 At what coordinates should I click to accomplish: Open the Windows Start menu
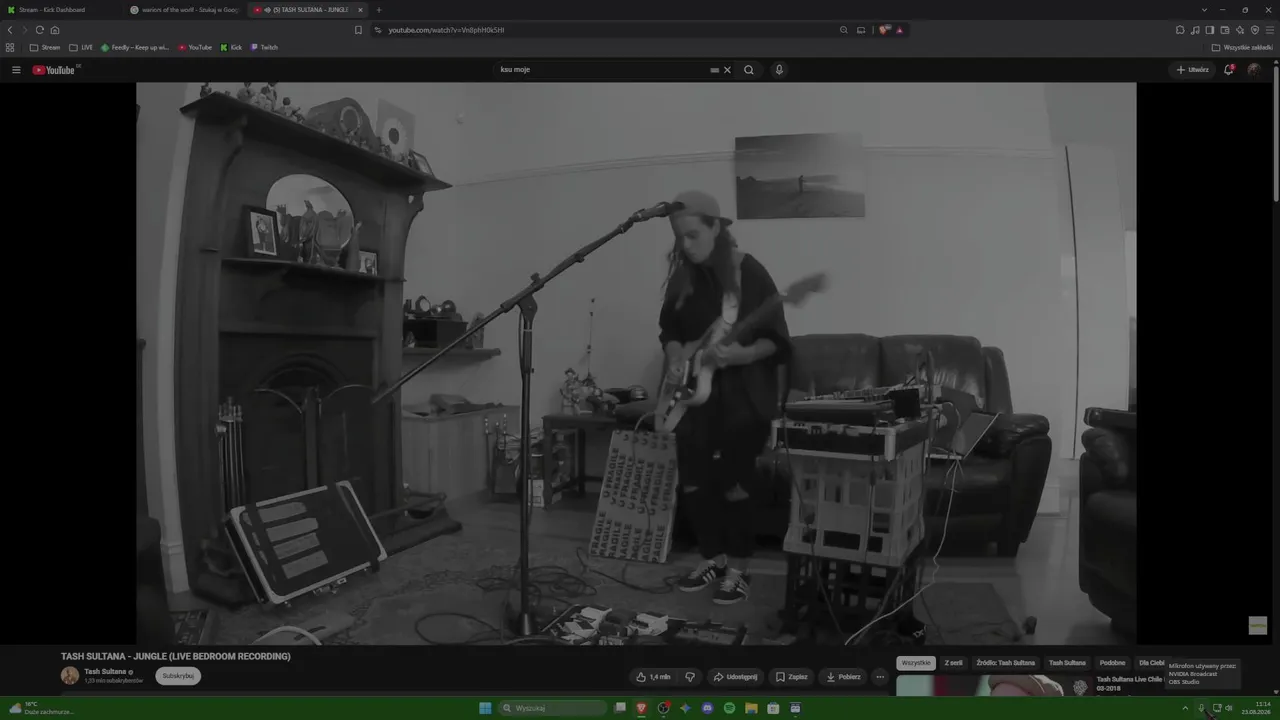point(485,708)
